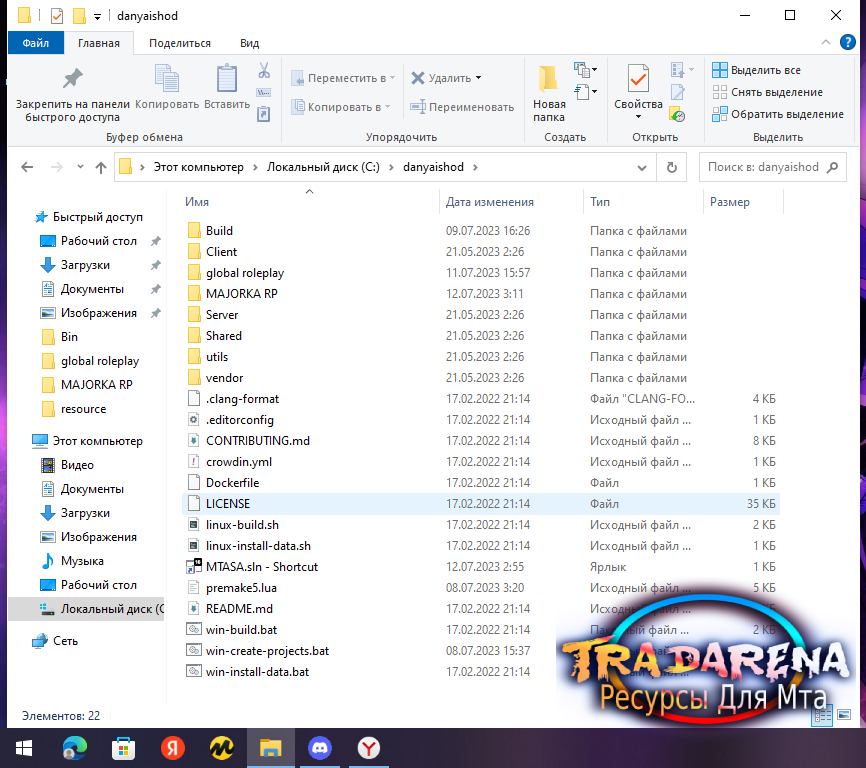Go up one folder level arrow
This screenshot has height=768, width=866.
101,167
